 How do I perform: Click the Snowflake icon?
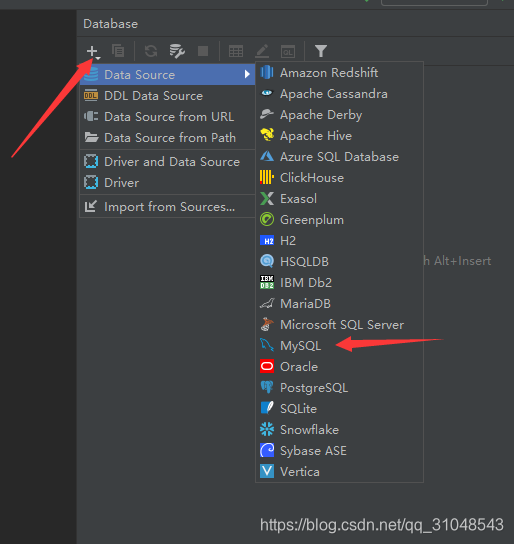tap(267, 429)
